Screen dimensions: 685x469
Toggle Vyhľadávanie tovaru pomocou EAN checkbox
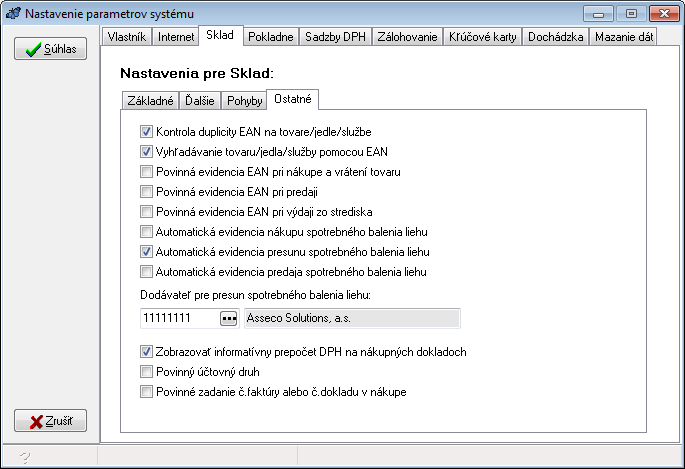tap(146, 152)
